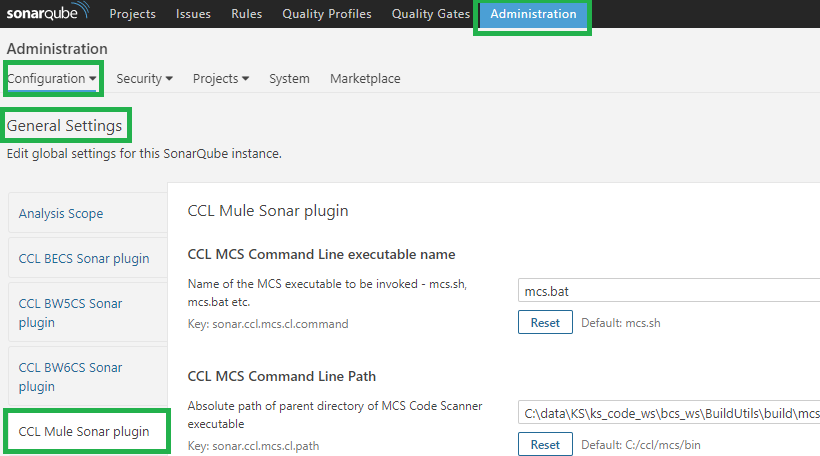The width and height of the screenshot is (820, 456).
Task: Expand the Security dropdown
Action: point(144,78)
